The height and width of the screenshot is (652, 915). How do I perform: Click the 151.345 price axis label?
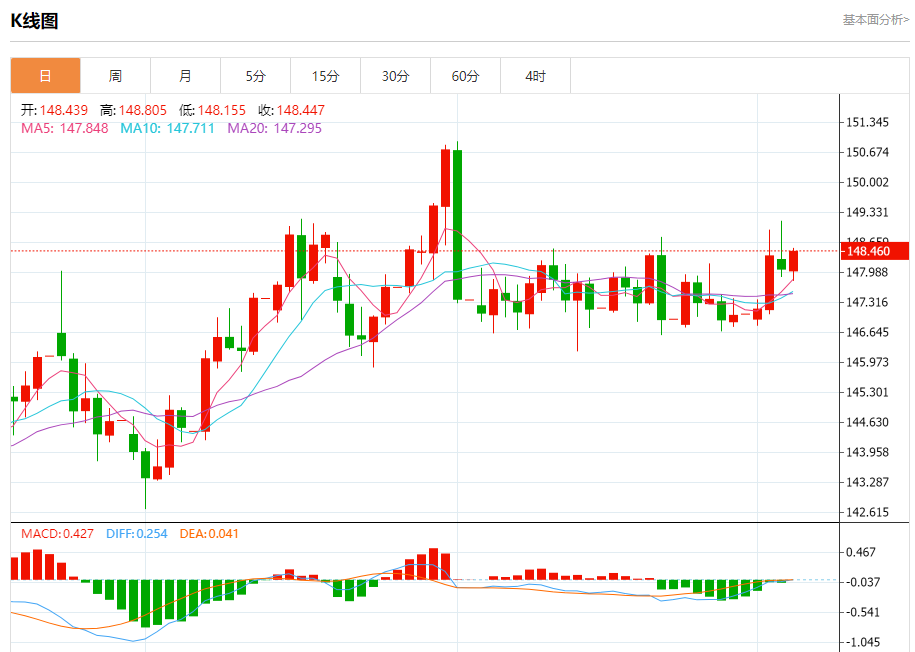pos(867,122)
